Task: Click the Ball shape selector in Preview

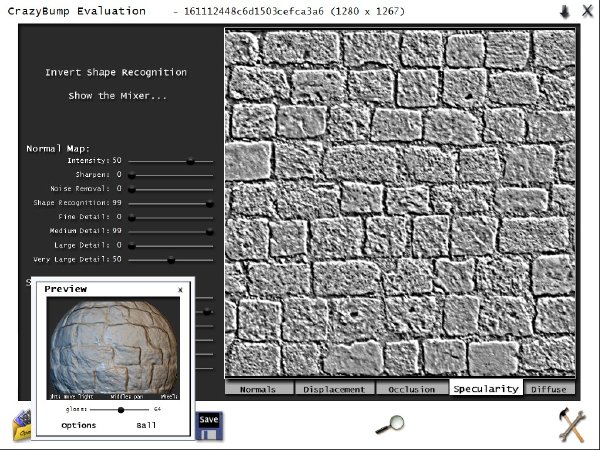Action: 146,425
